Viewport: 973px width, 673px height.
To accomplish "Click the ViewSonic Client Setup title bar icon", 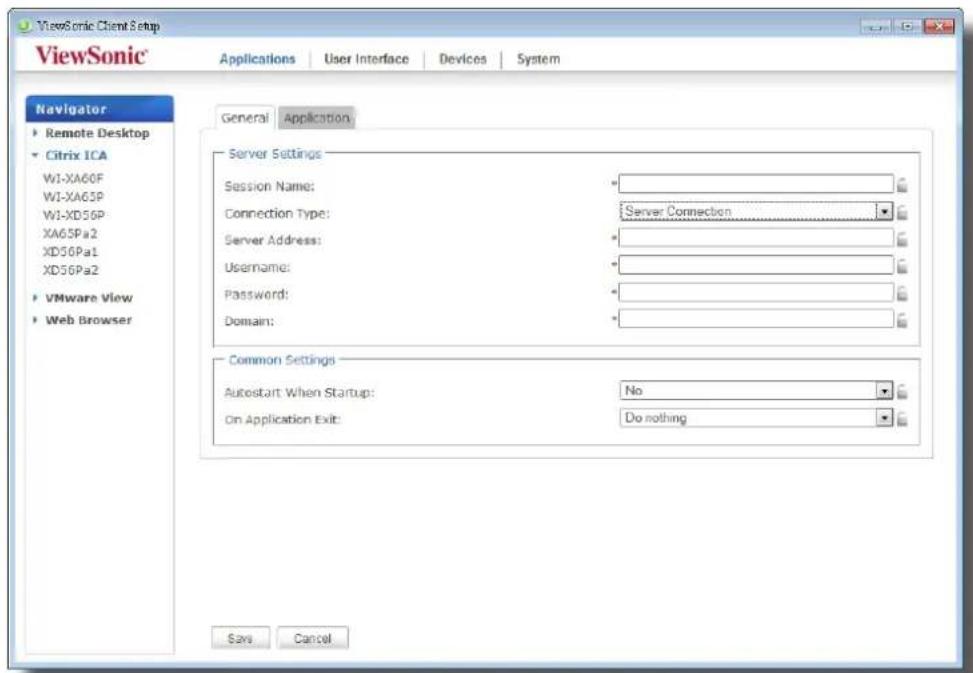I will (x=24, y=26).
